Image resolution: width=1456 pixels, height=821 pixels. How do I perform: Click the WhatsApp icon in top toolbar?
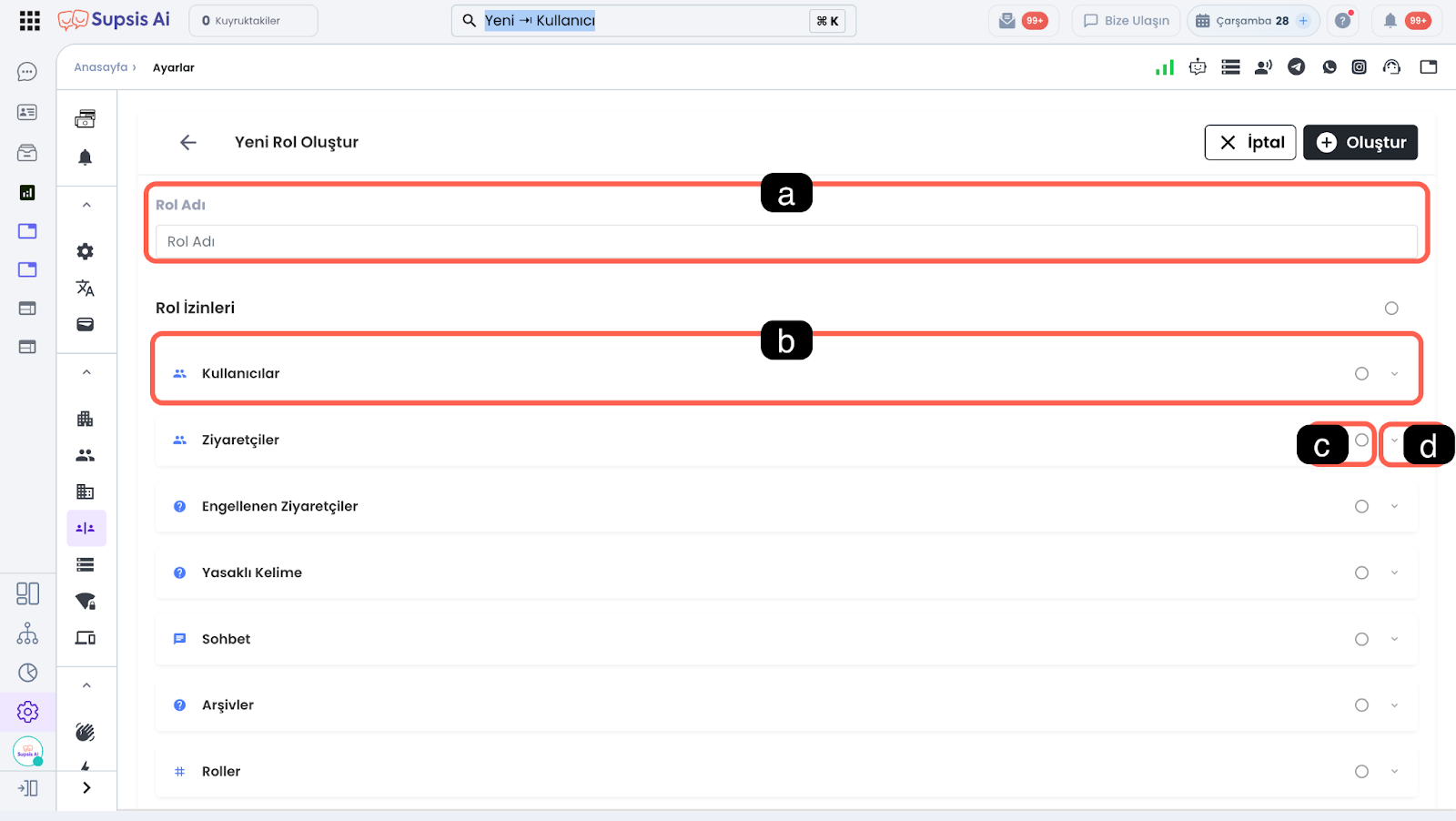(x=1330, y=66)
